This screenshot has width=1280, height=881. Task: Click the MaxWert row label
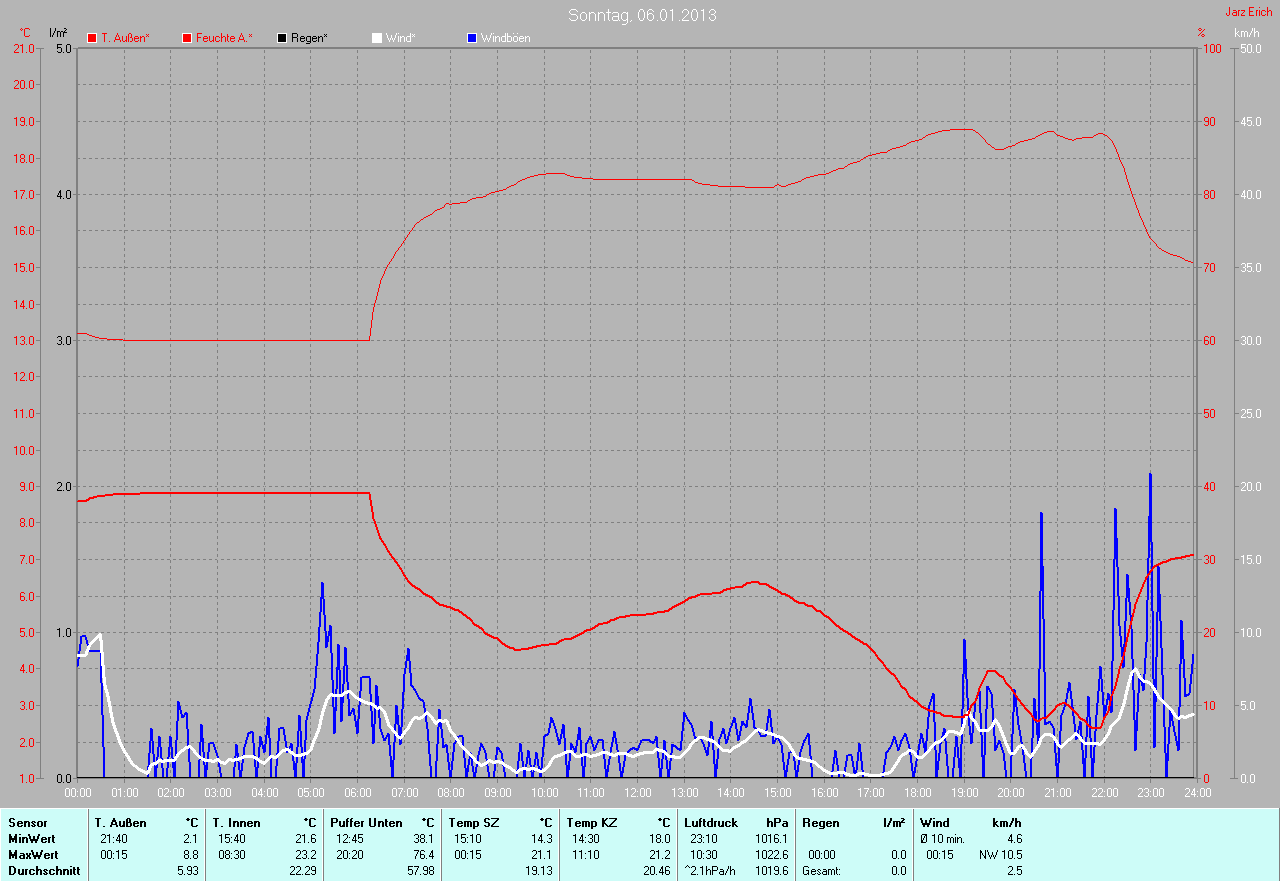pyautogui.click(x=32, y=855)
